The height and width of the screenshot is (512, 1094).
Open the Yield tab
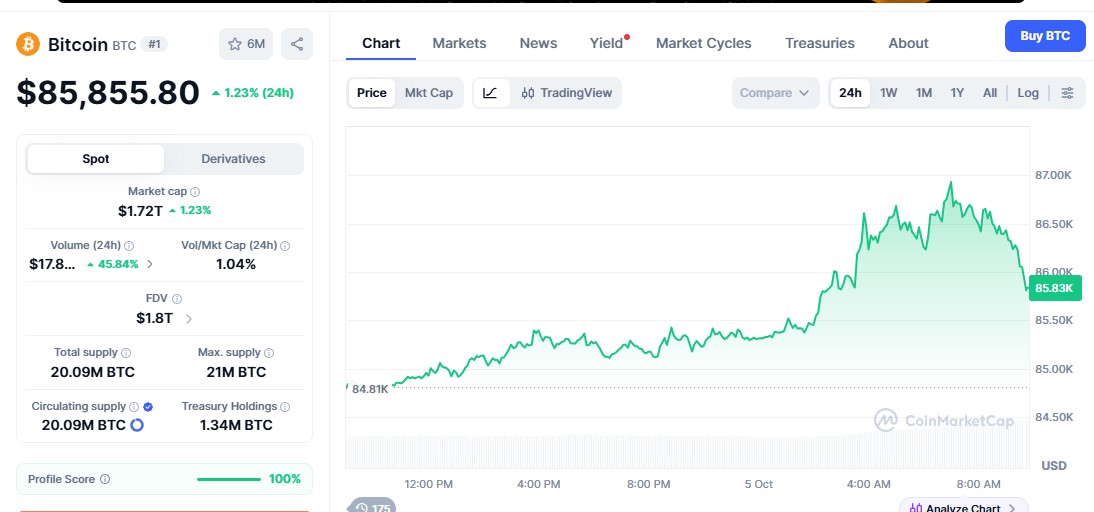[606, 43]
